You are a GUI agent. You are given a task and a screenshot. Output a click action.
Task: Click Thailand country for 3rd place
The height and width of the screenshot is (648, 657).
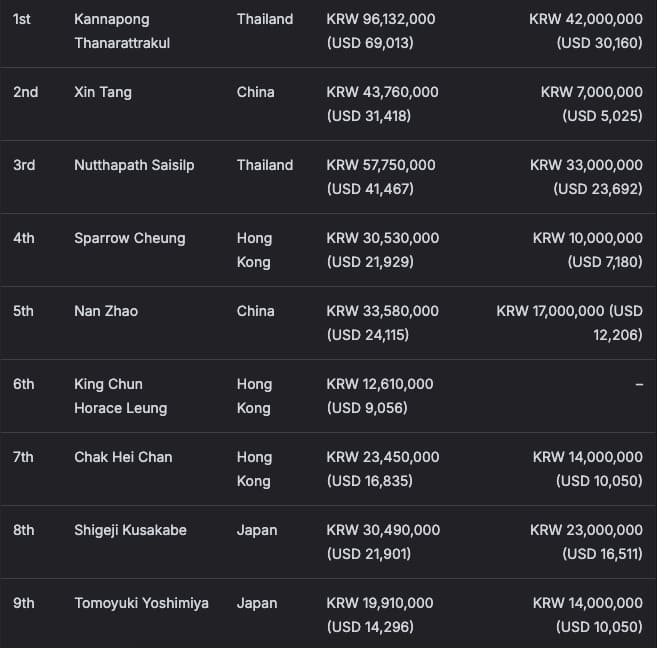click(265, 165)
